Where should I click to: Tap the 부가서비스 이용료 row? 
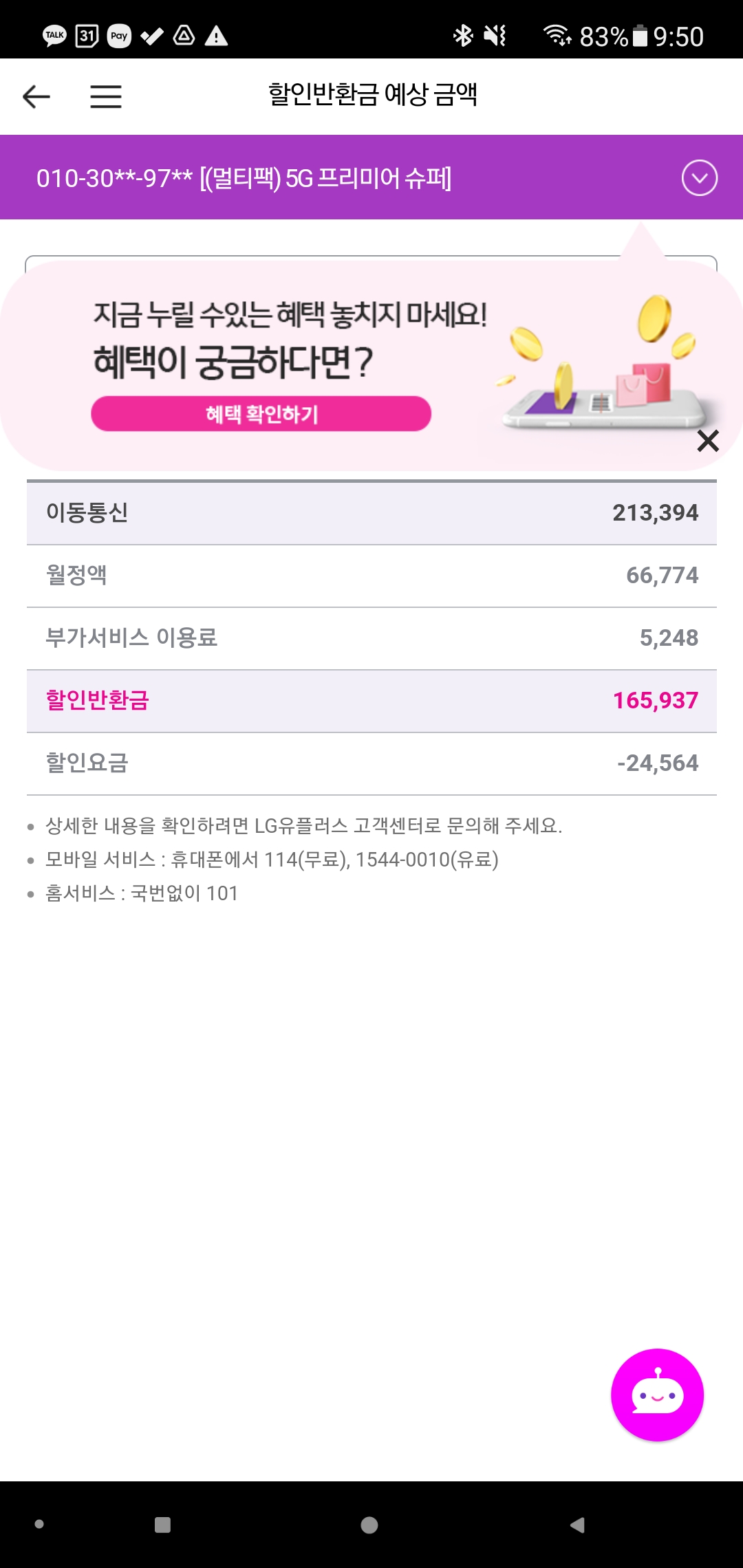[x=371, y=638]
